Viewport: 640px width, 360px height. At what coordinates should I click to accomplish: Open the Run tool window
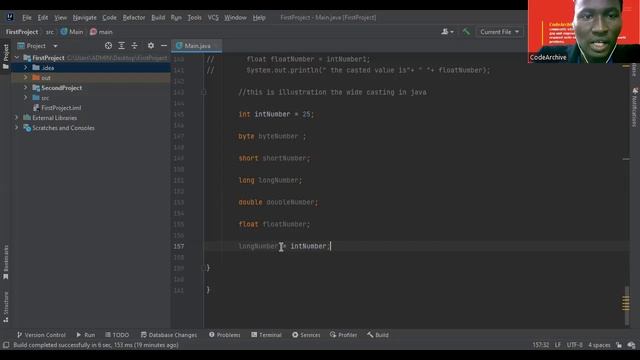click(86, 335)
